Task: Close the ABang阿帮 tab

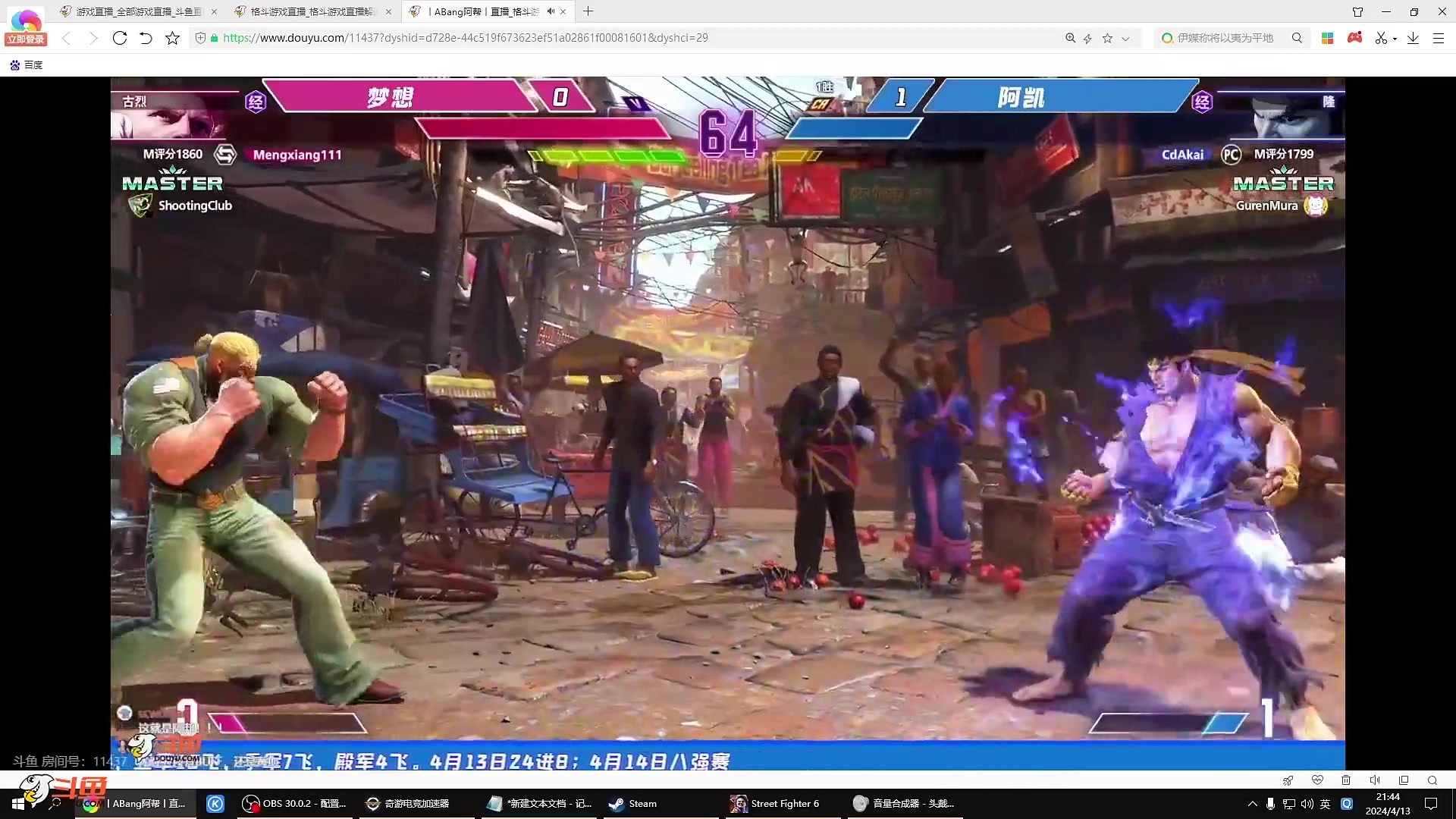Action: click(x=563, y=11)
